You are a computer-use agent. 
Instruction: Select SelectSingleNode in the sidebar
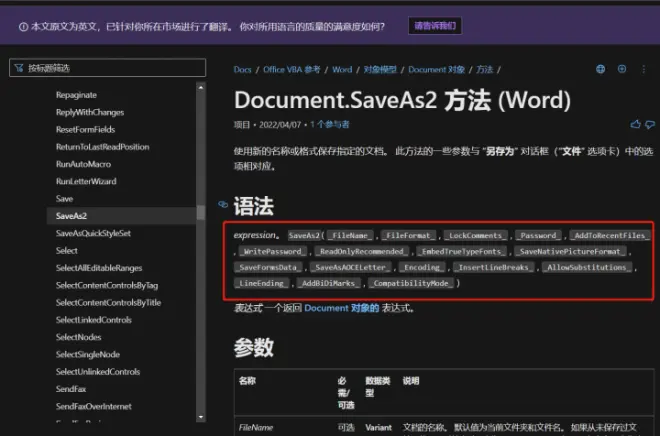(88, 354)
